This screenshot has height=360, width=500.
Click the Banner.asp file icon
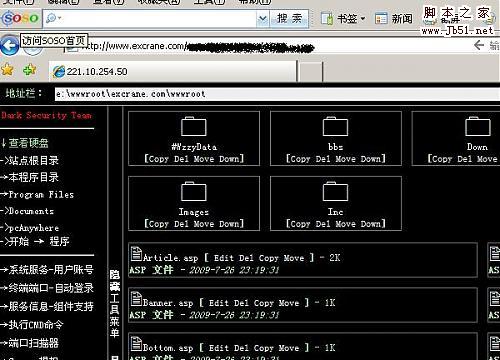[x=136, y=299]
